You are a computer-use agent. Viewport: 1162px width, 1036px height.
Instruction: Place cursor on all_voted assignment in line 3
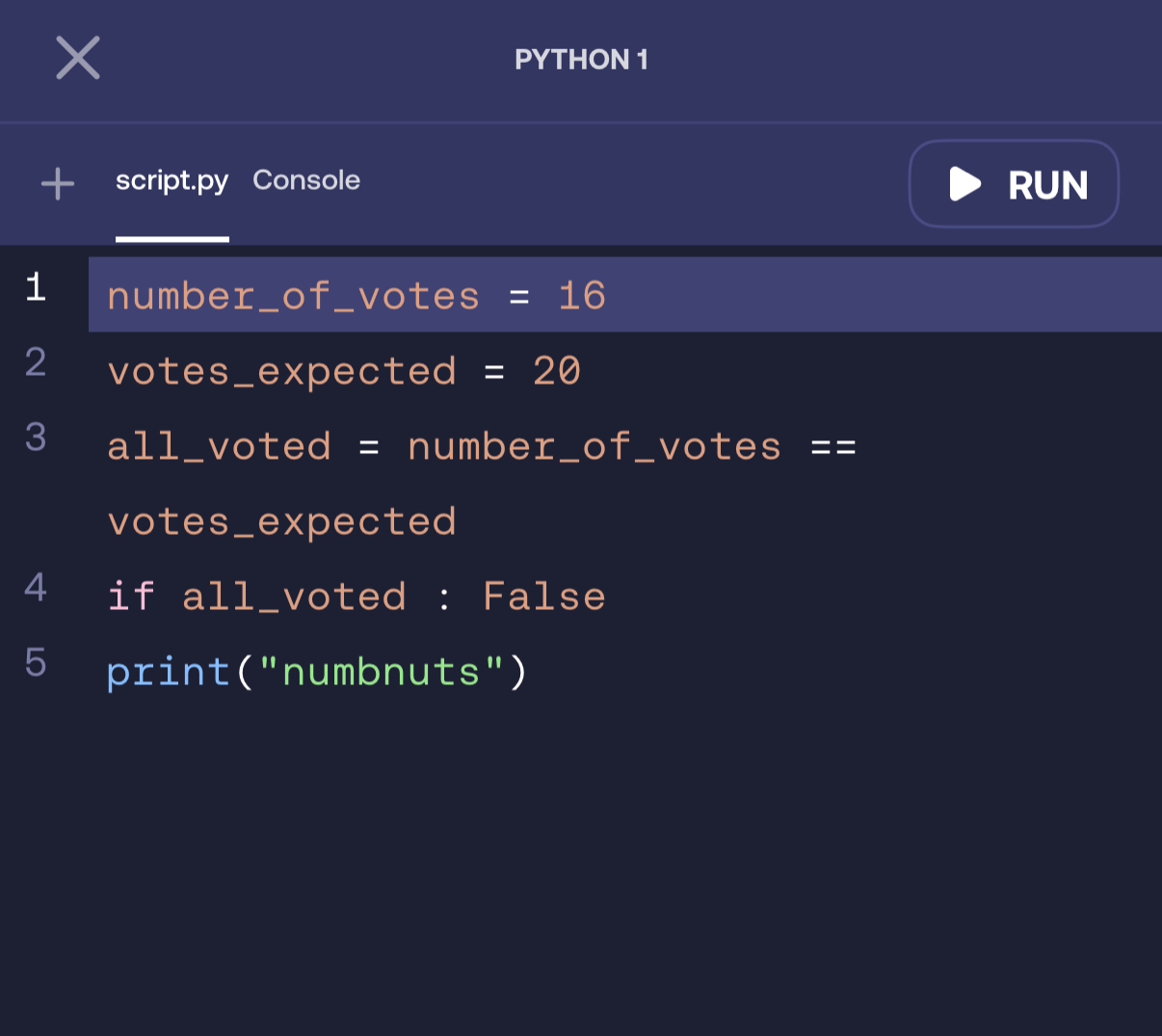tap(219, 446)
